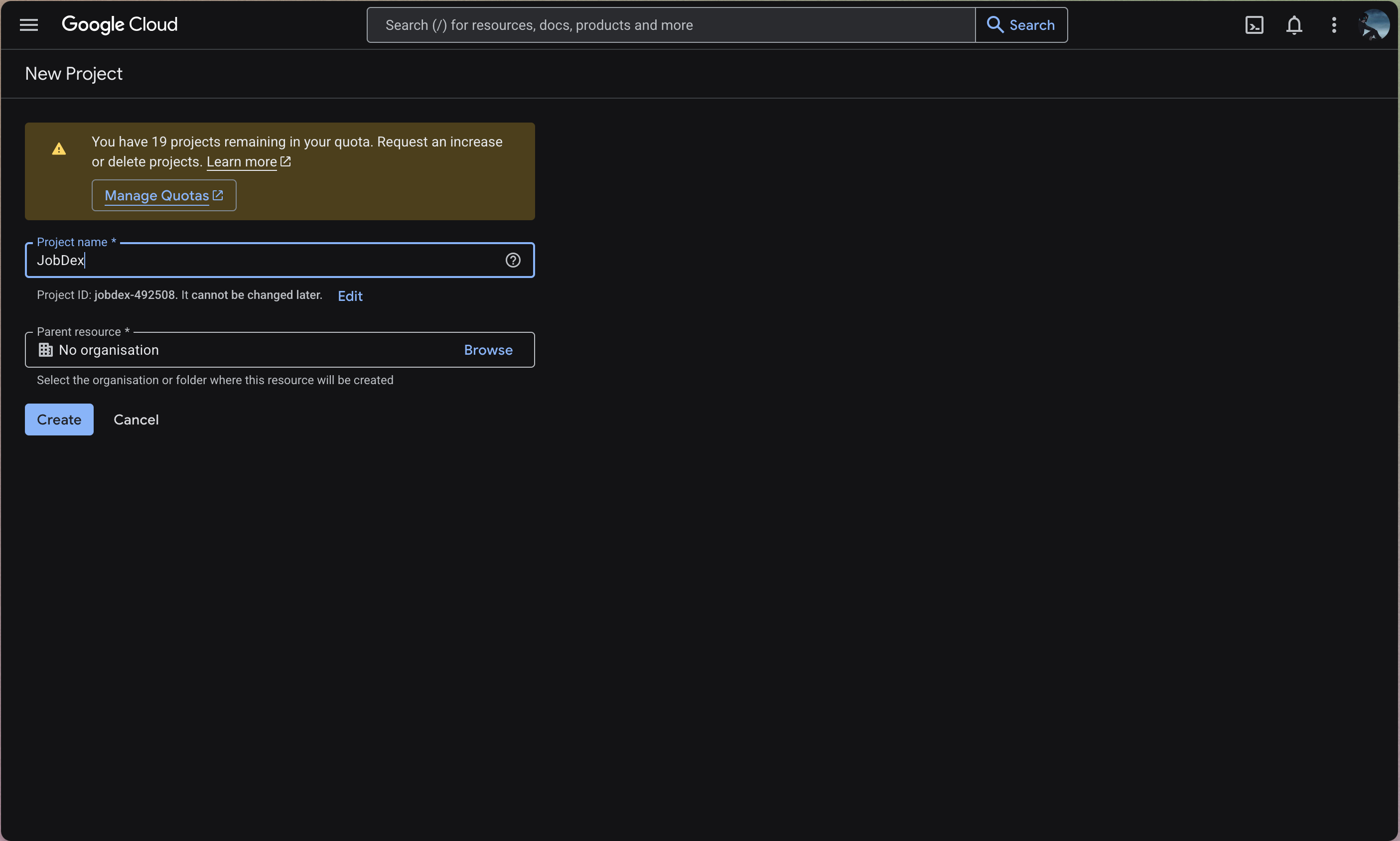The width and height of the screenshot is (1400, 841).
Task: Click the No organisation parent resource field
Action: [280, 350]
